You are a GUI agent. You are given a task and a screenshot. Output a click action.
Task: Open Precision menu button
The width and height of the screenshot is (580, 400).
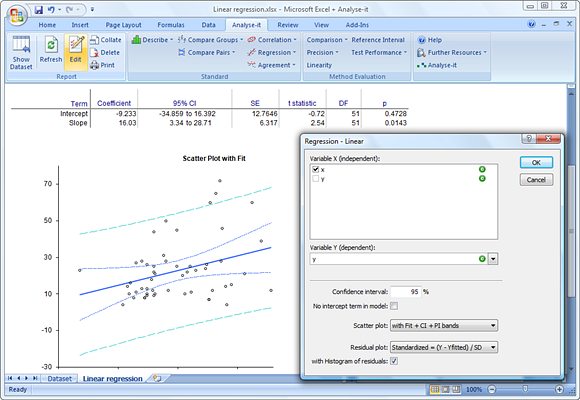click(323, 53)
